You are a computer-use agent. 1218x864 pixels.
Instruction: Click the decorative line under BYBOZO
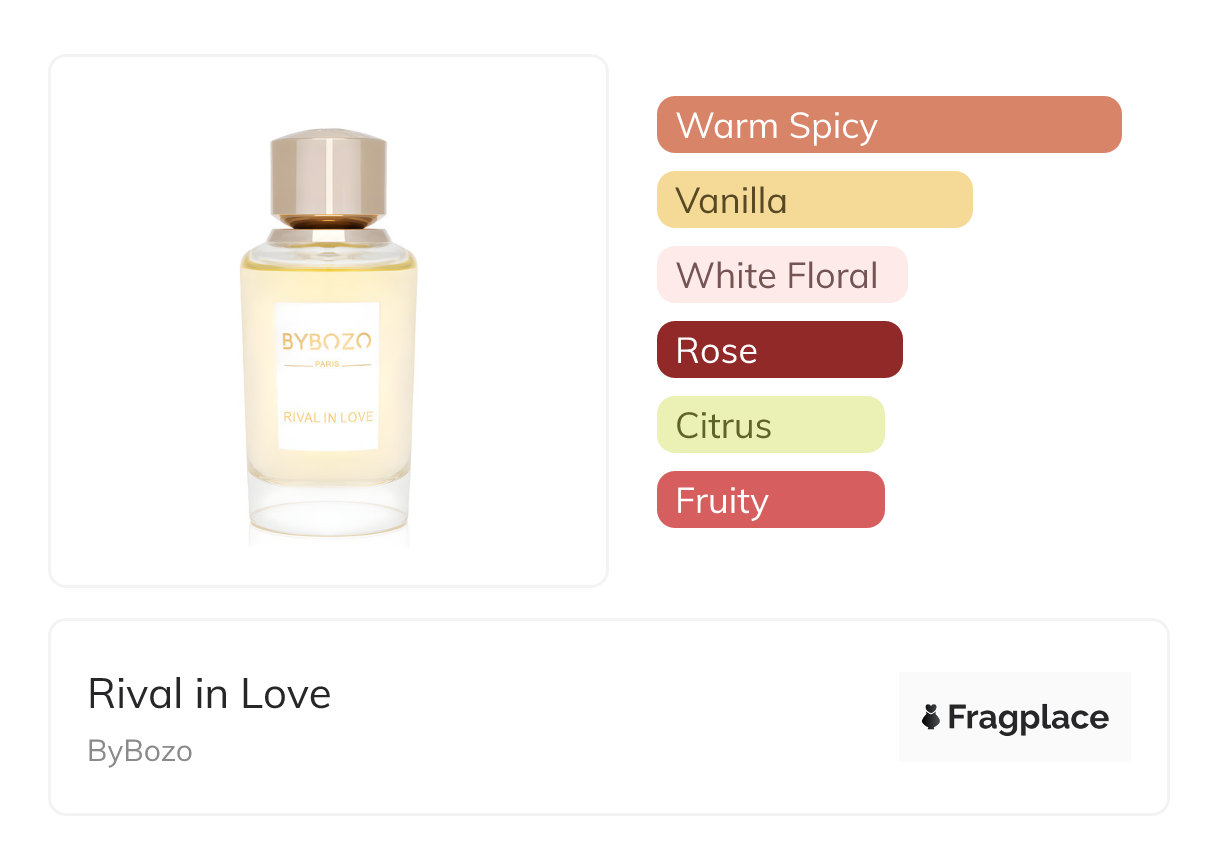click(x=298, y=365)
